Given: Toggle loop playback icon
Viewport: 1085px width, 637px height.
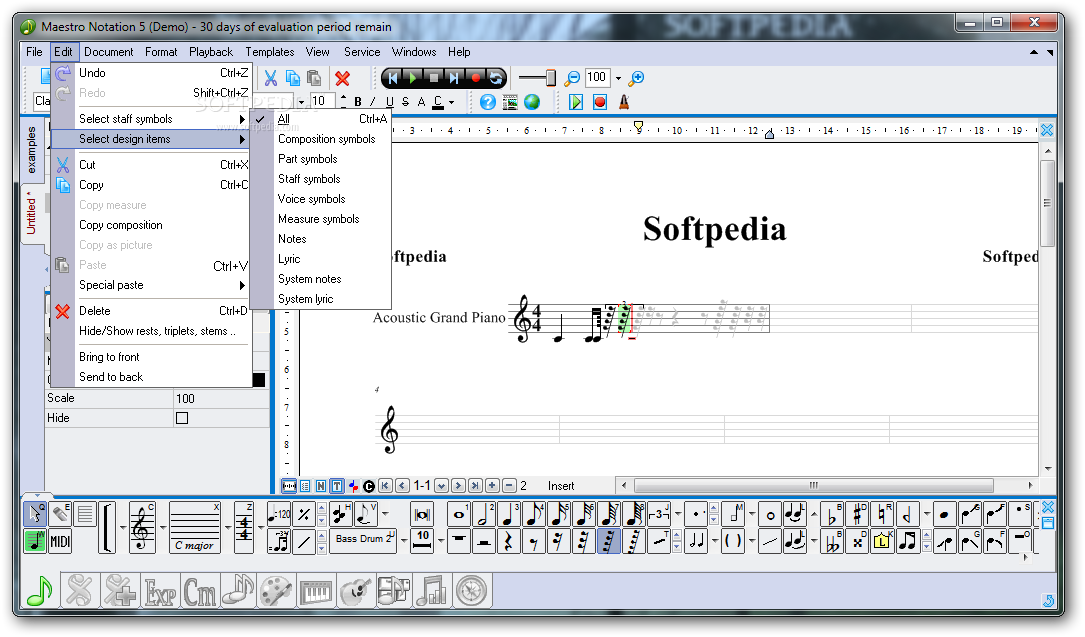Looking at the screenshot, I should click(x=495, y=78).
